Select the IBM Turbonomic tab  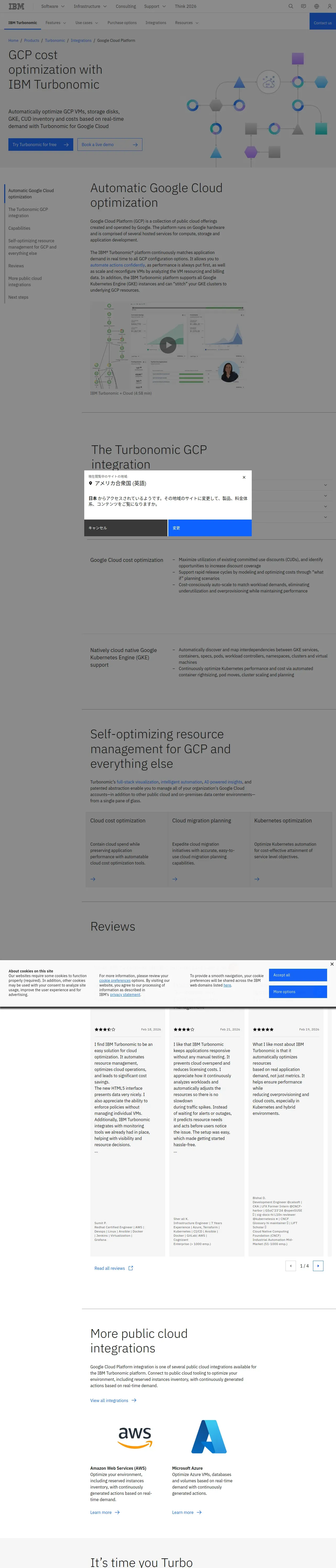23,22
